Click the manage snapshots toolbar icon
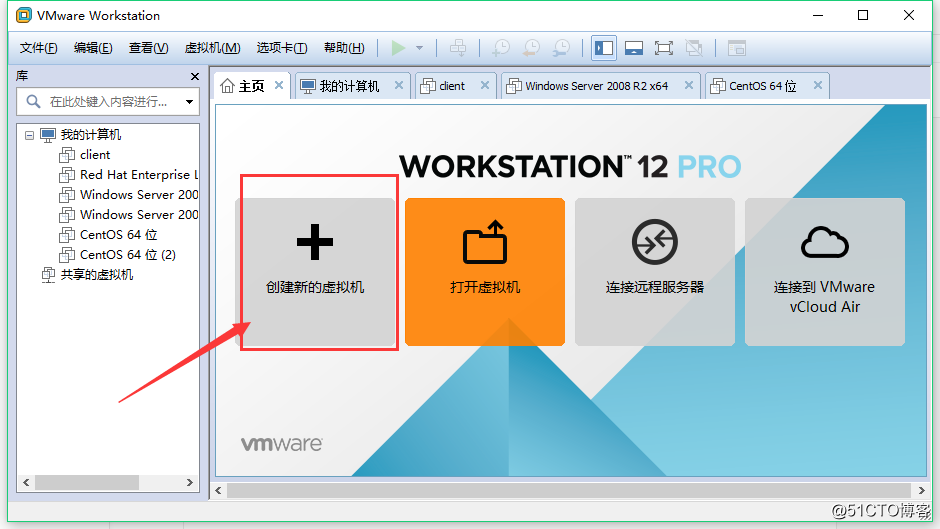The image size is (940, 529). 562,48
